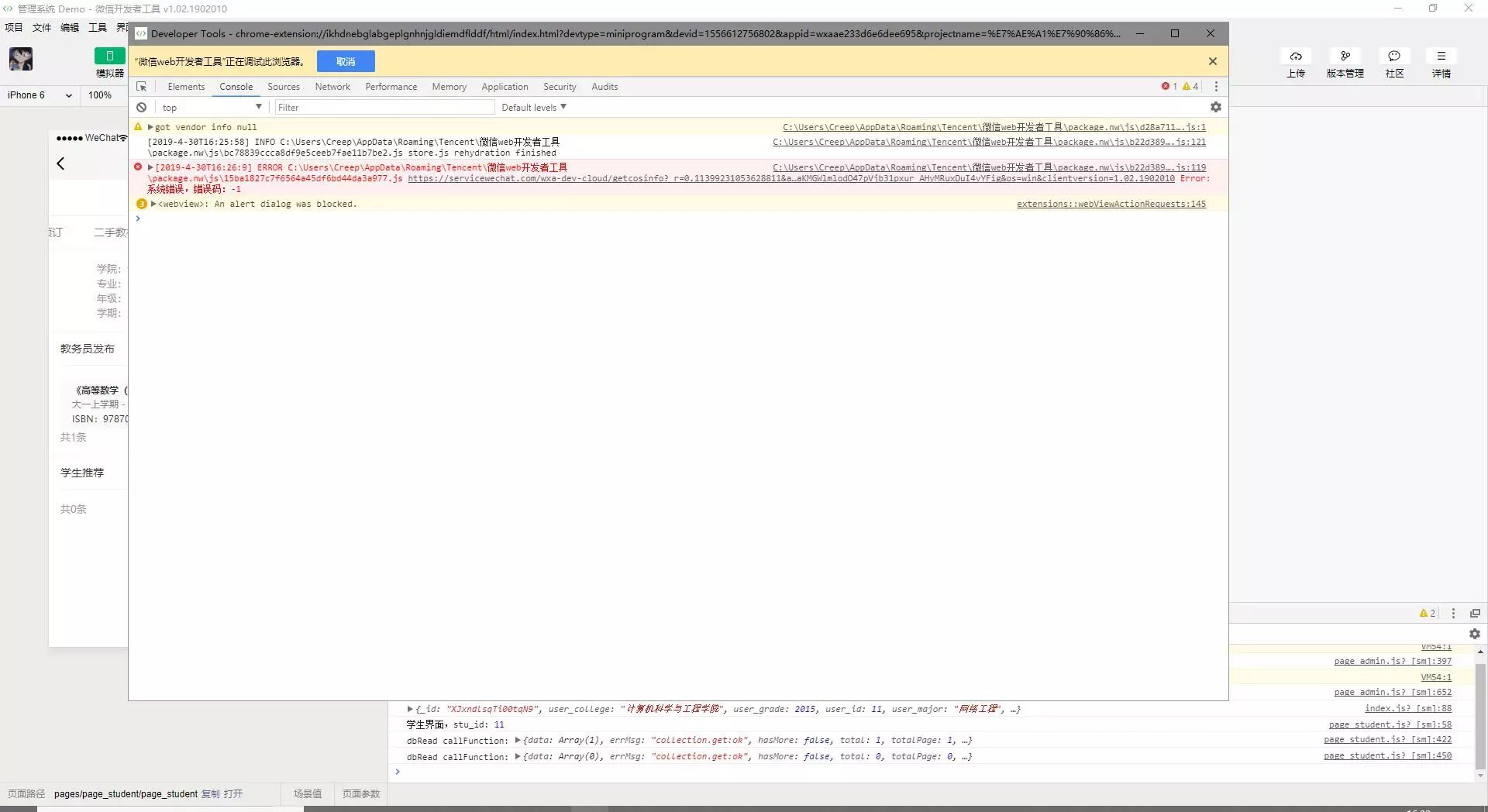Open the 100% zoom dropdown
The height and width of the screenshot is (812, 1488).
[x=100, y=95]
